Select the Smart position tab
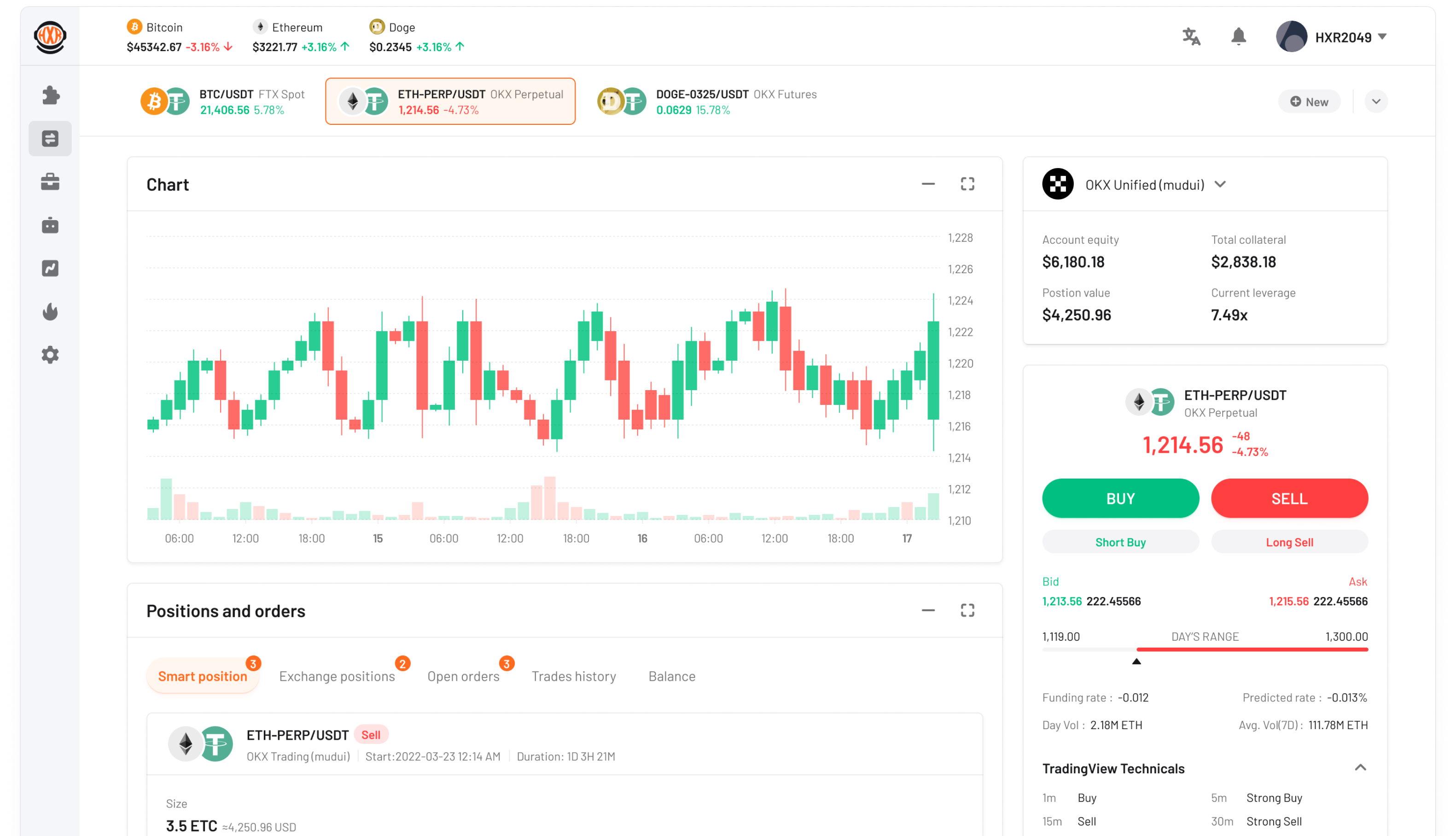This screenshot has width=1456, height=836. click(202, 674)
